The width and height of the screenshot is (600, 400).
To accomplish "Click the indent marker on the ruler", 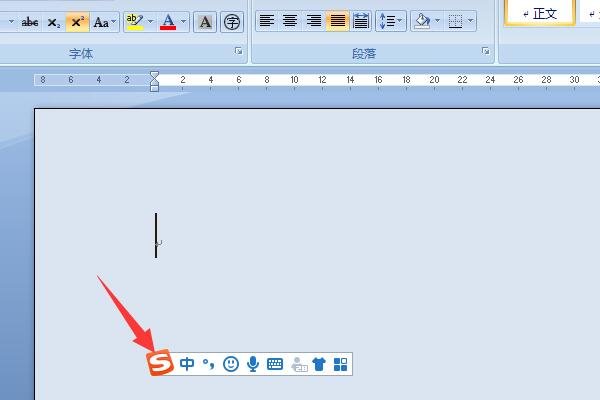I will pyautogui.click(x=154, y=81).
